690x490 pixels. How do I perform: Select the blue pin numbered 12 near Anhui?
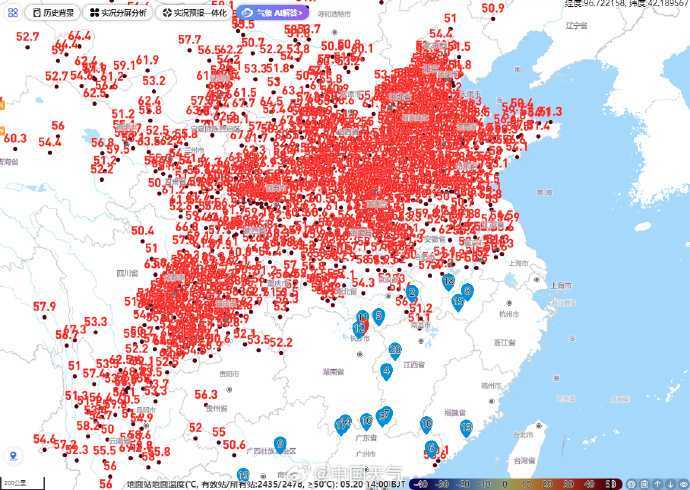tap(448, 282)
